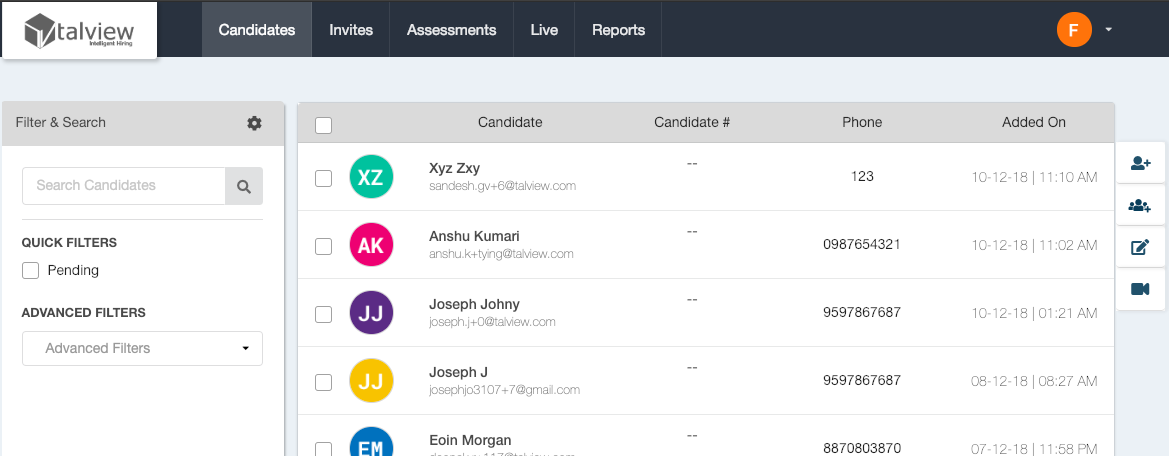Image resolution: width=1169 pixels, height=456 pixels.
Task: Check the box for Joseph Johny
Action: click(x=324, y=314)
